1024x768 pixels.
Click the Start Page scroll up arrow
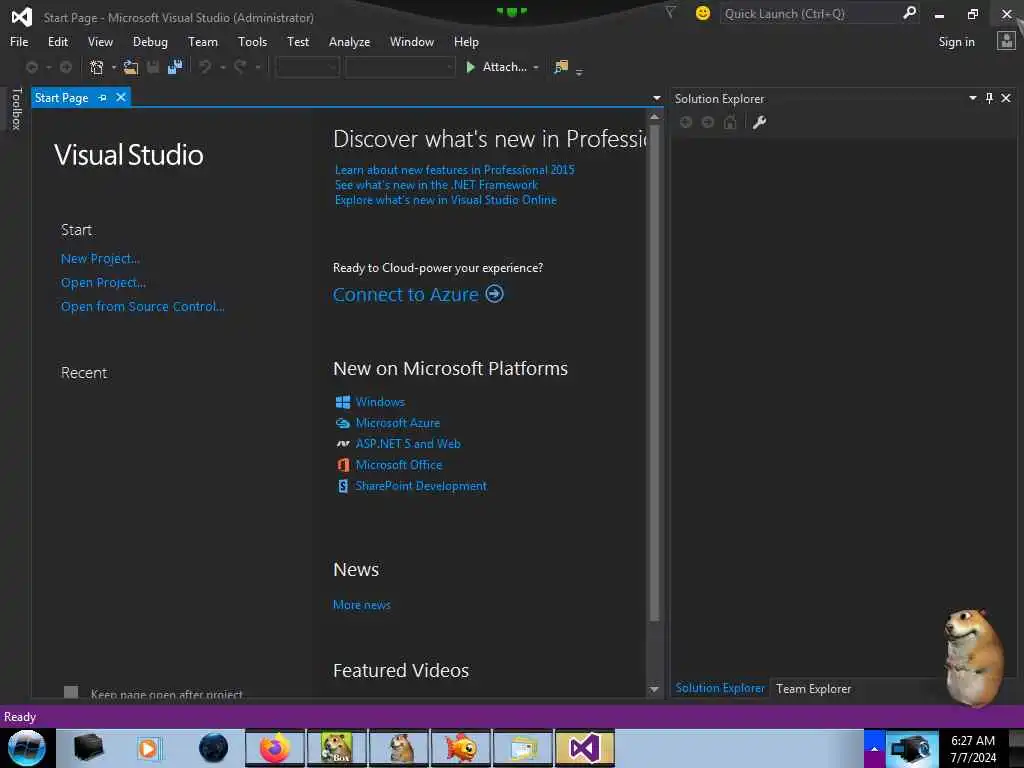click(654, 116)
